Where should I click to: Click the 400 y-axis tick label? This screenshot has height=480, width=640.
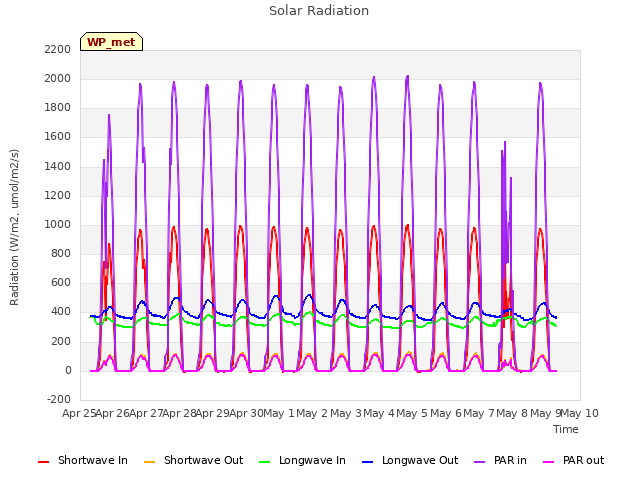(x=61, y=312)
